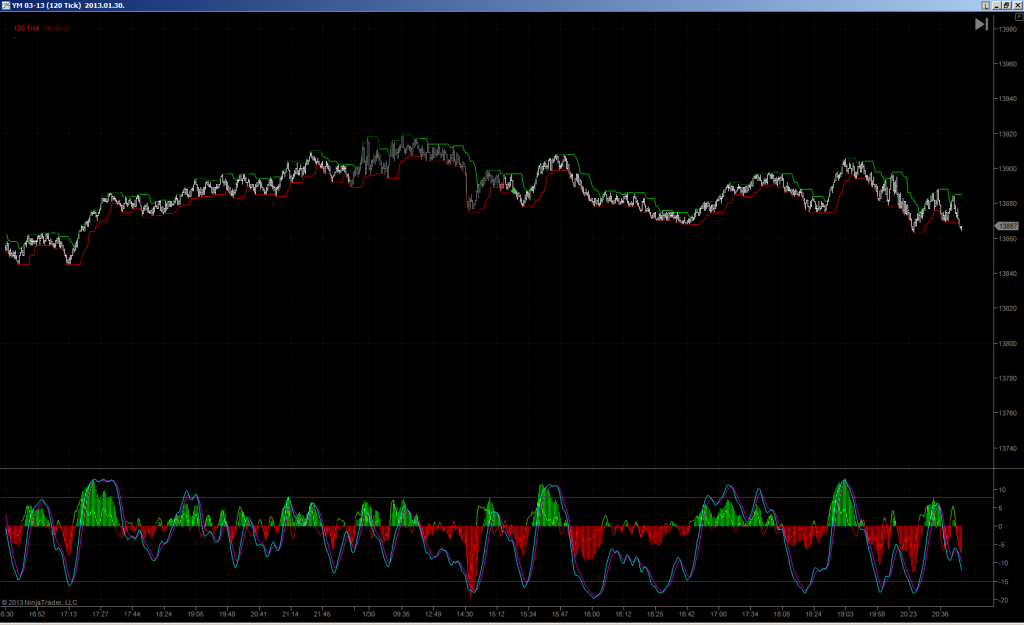Open the chart window icon menu in the title bar
1024x625 pixels.
pos(6,5)
